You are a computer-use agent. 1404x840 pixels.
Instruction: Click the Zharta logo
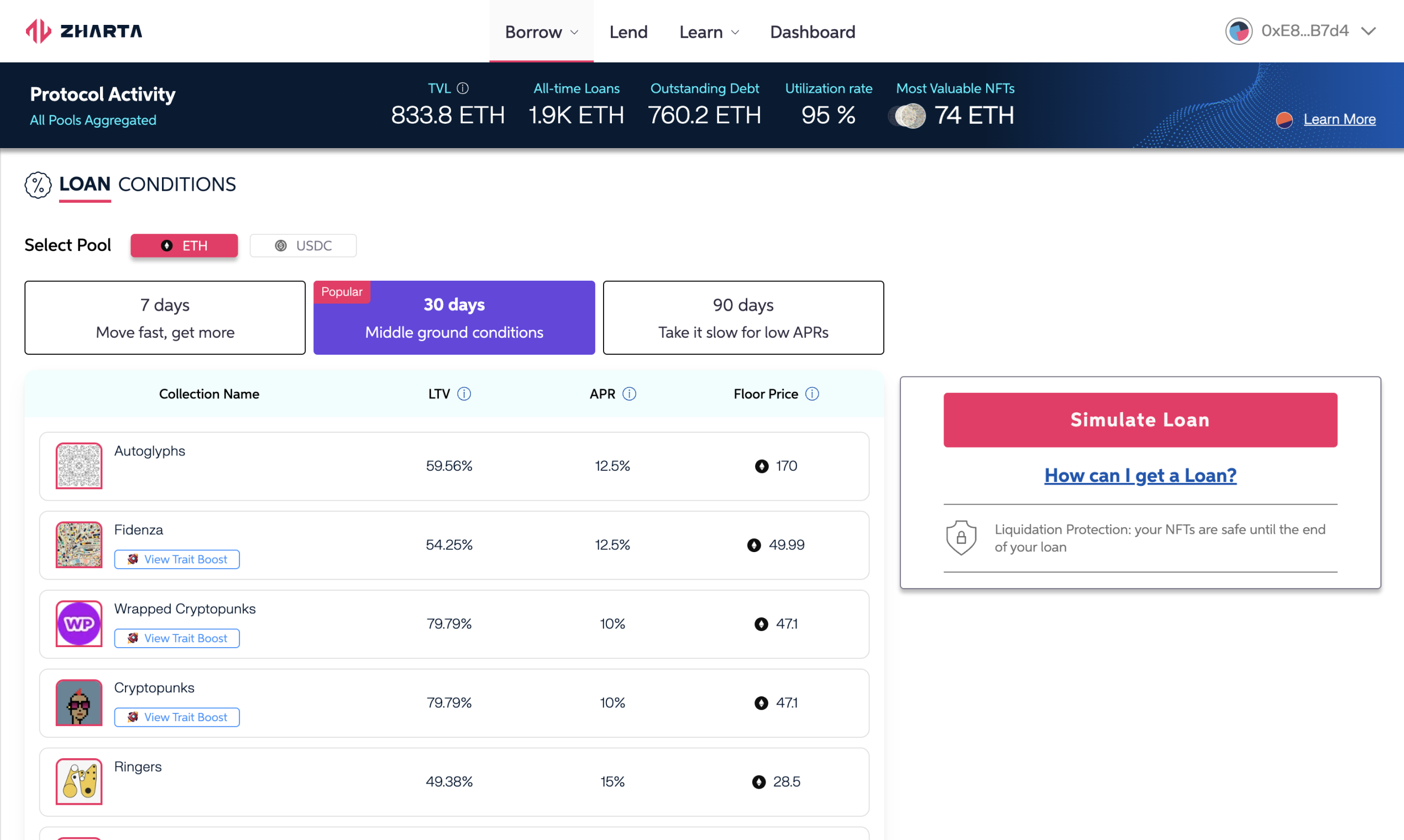[x=84, y=31]
